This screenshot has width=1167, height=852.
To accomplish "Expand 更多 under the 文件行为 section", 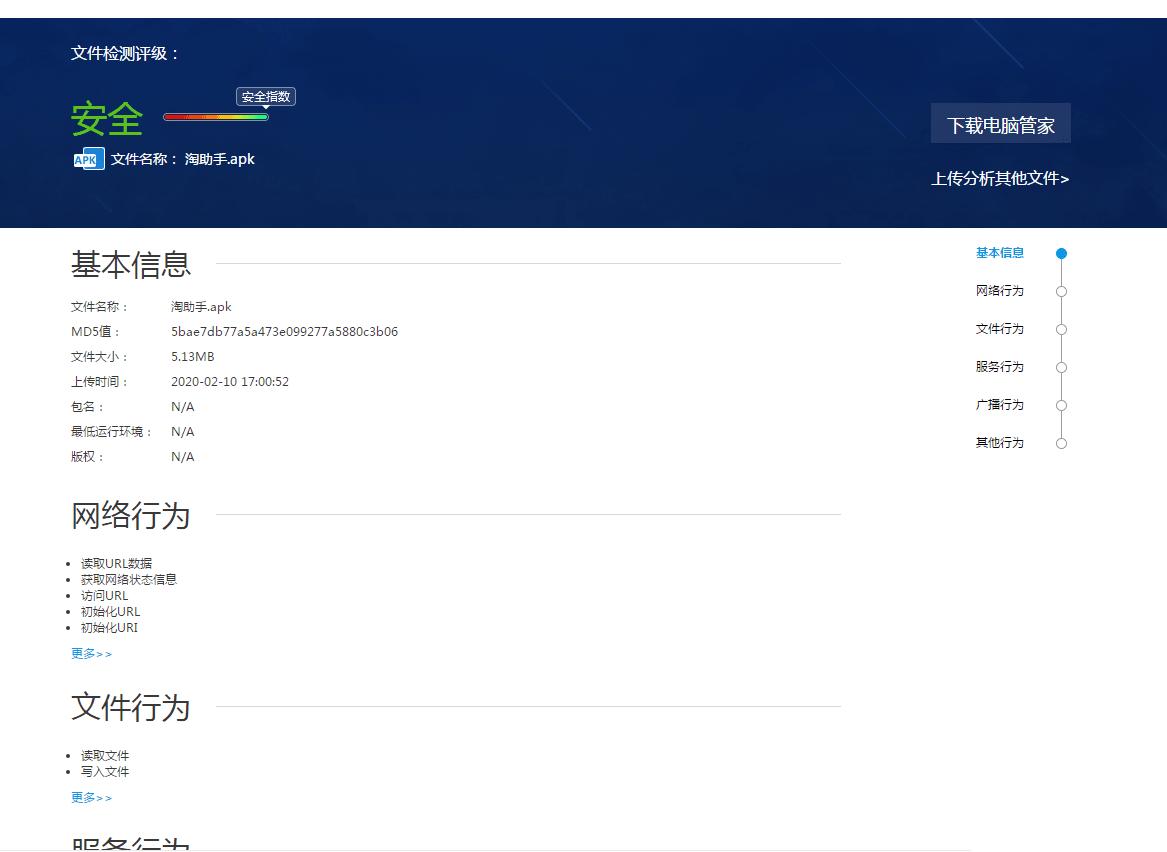I will point(91,797).
